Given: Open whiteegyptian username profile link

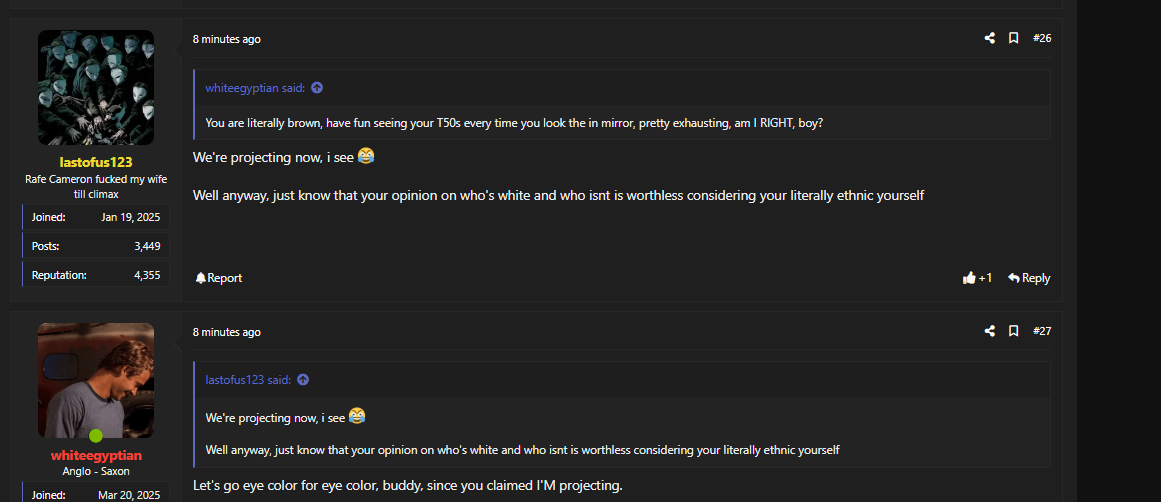Looking at the screenshot, I should click(x=96, y=455).
